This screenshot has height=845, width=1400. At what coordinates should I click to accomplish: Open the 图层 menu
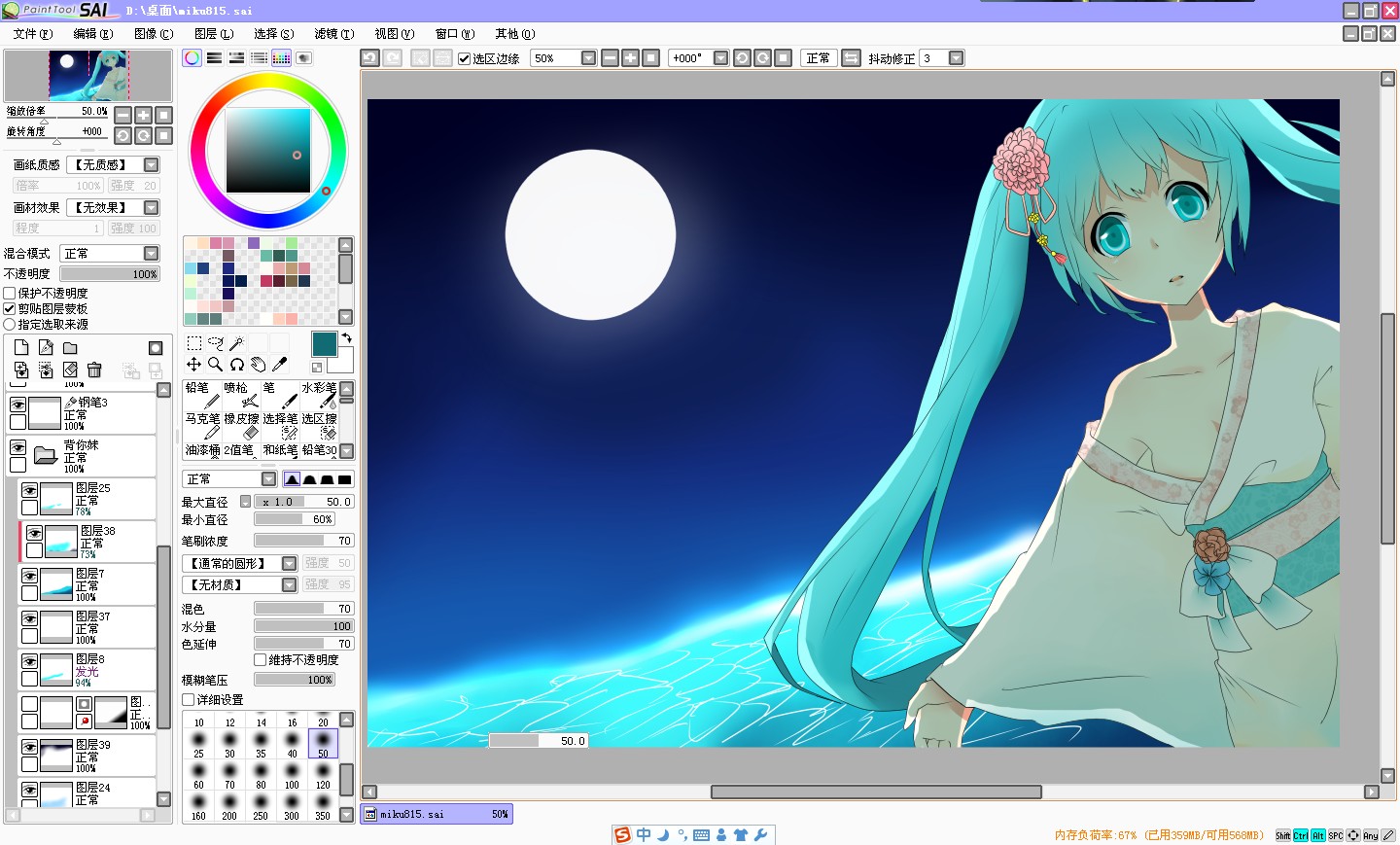tap(213, 33)
